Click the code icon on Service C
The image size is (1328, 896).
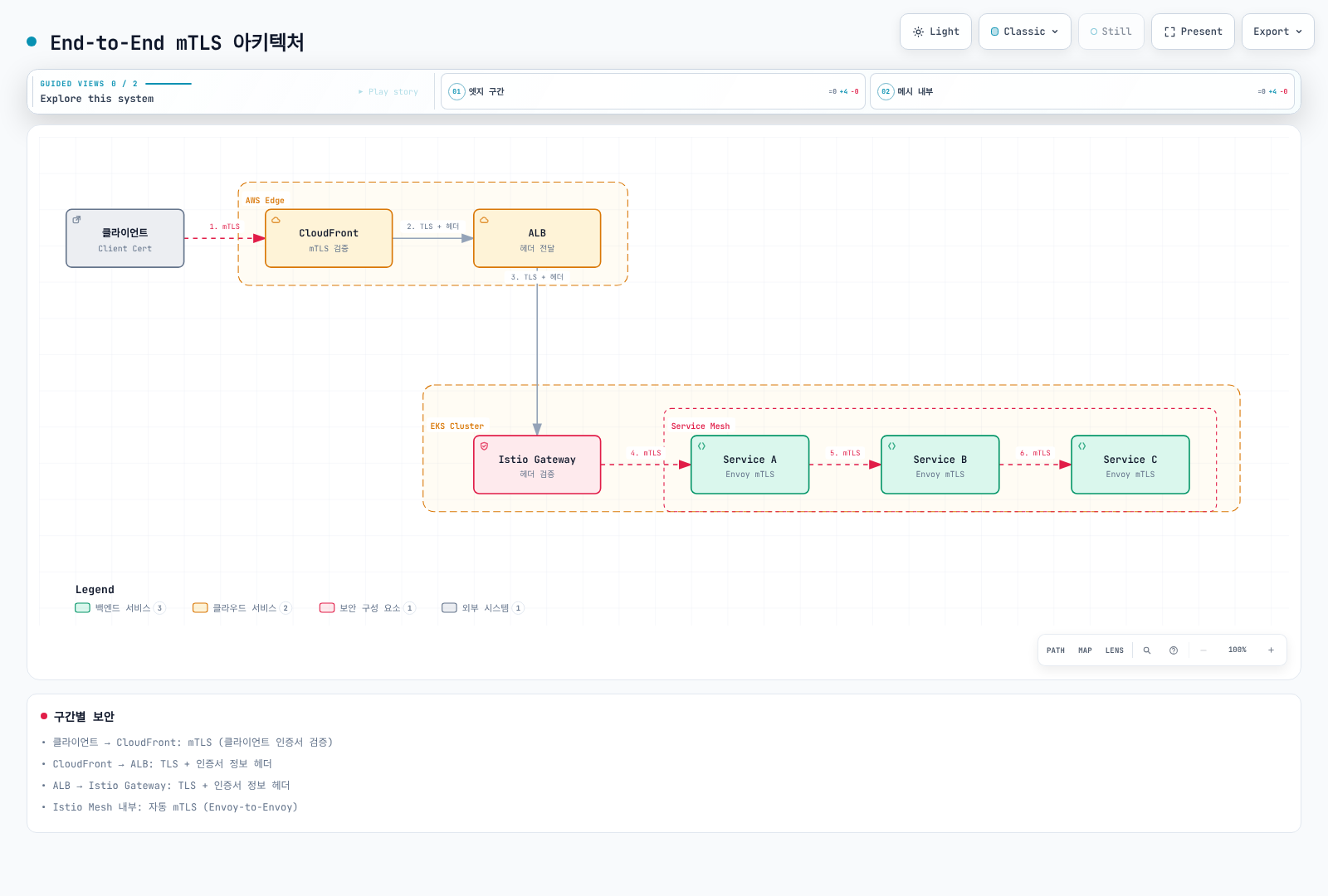coord(1082,446)
